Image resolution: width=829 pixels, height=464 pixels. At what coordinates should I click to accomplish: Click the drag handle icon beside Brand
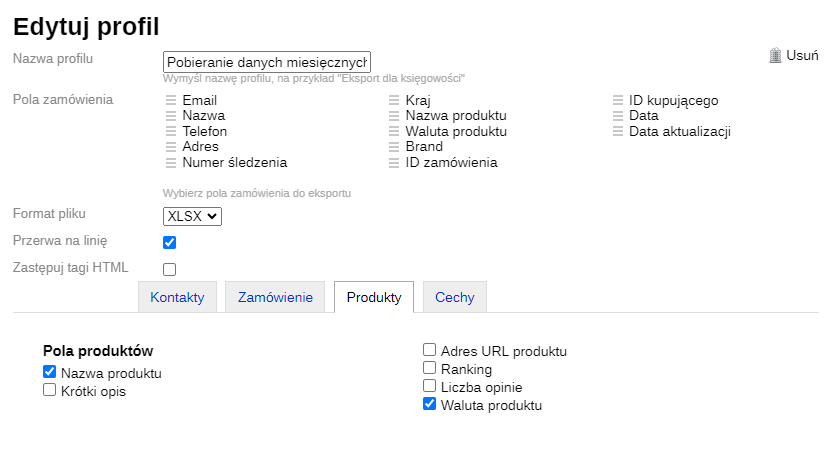tap(394, 147)
